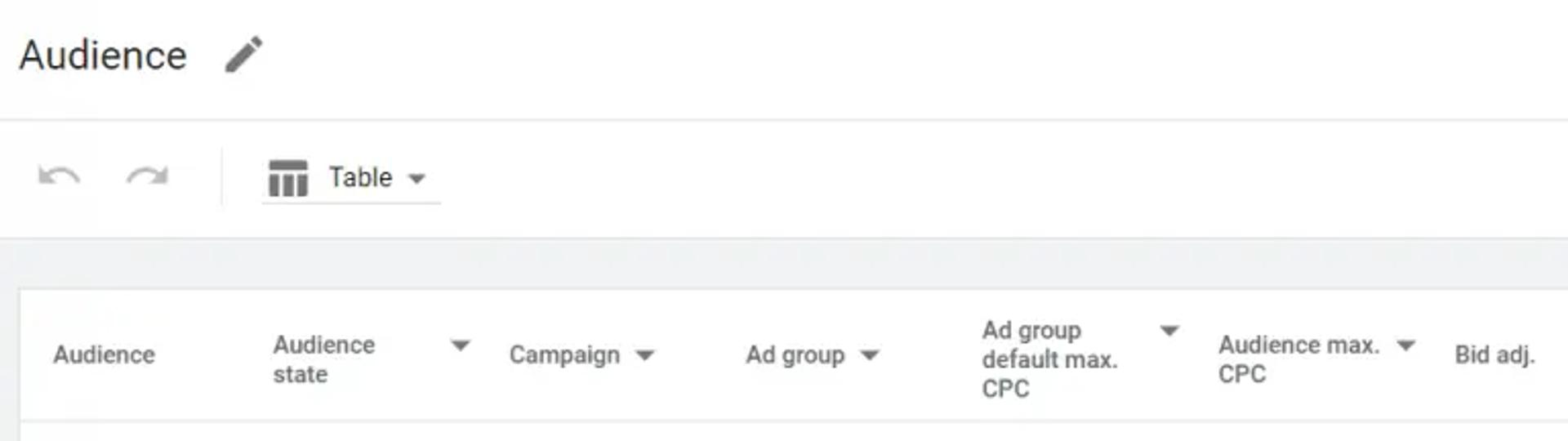Image resolution: width=1568 pixels, height=441 pixels.
Task: Sort by the Audience column header
Action: pos(105,355)
